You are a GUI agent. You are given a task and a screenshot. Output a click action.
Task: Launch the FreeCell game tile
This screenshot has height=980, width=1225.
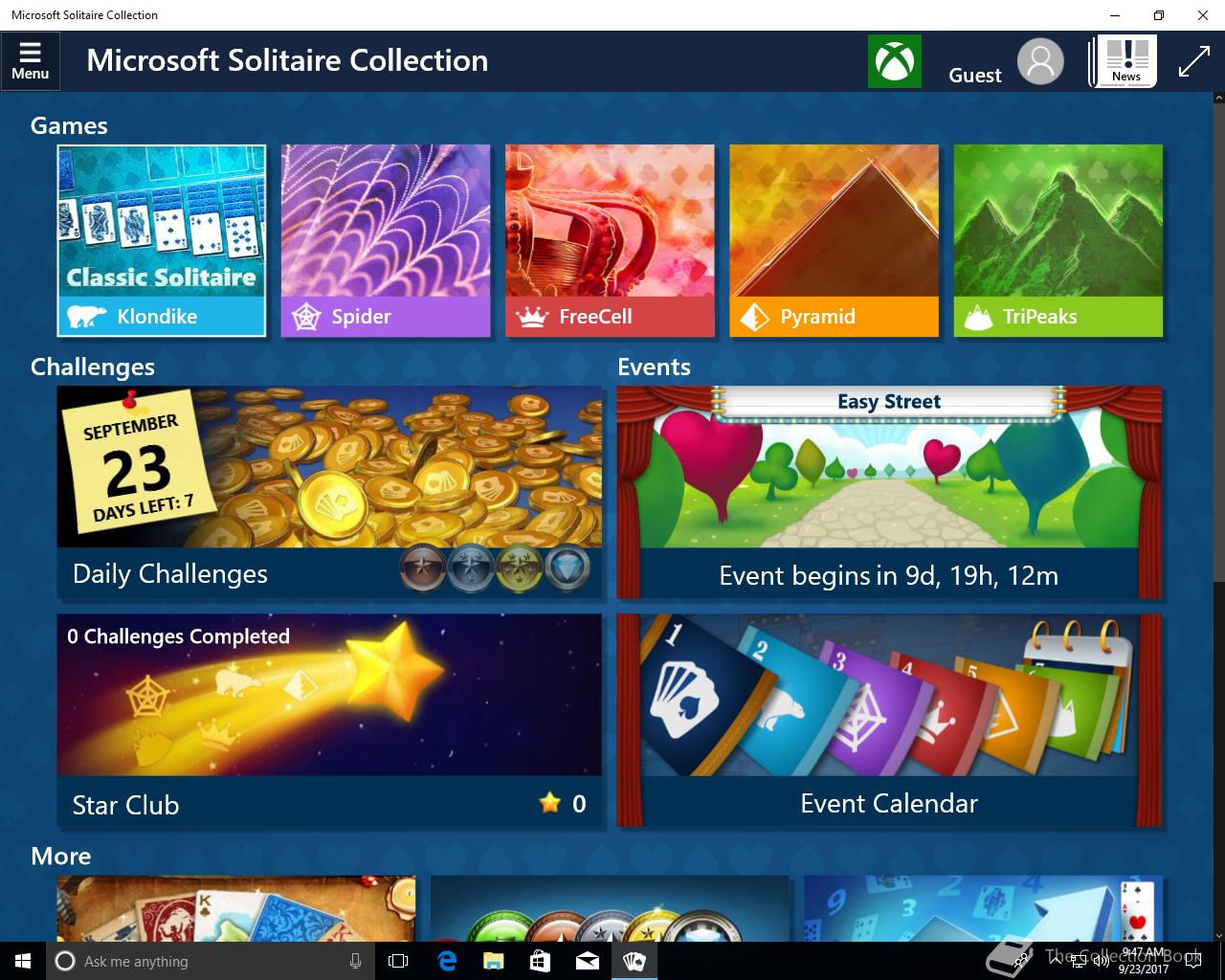coord(610,240)
